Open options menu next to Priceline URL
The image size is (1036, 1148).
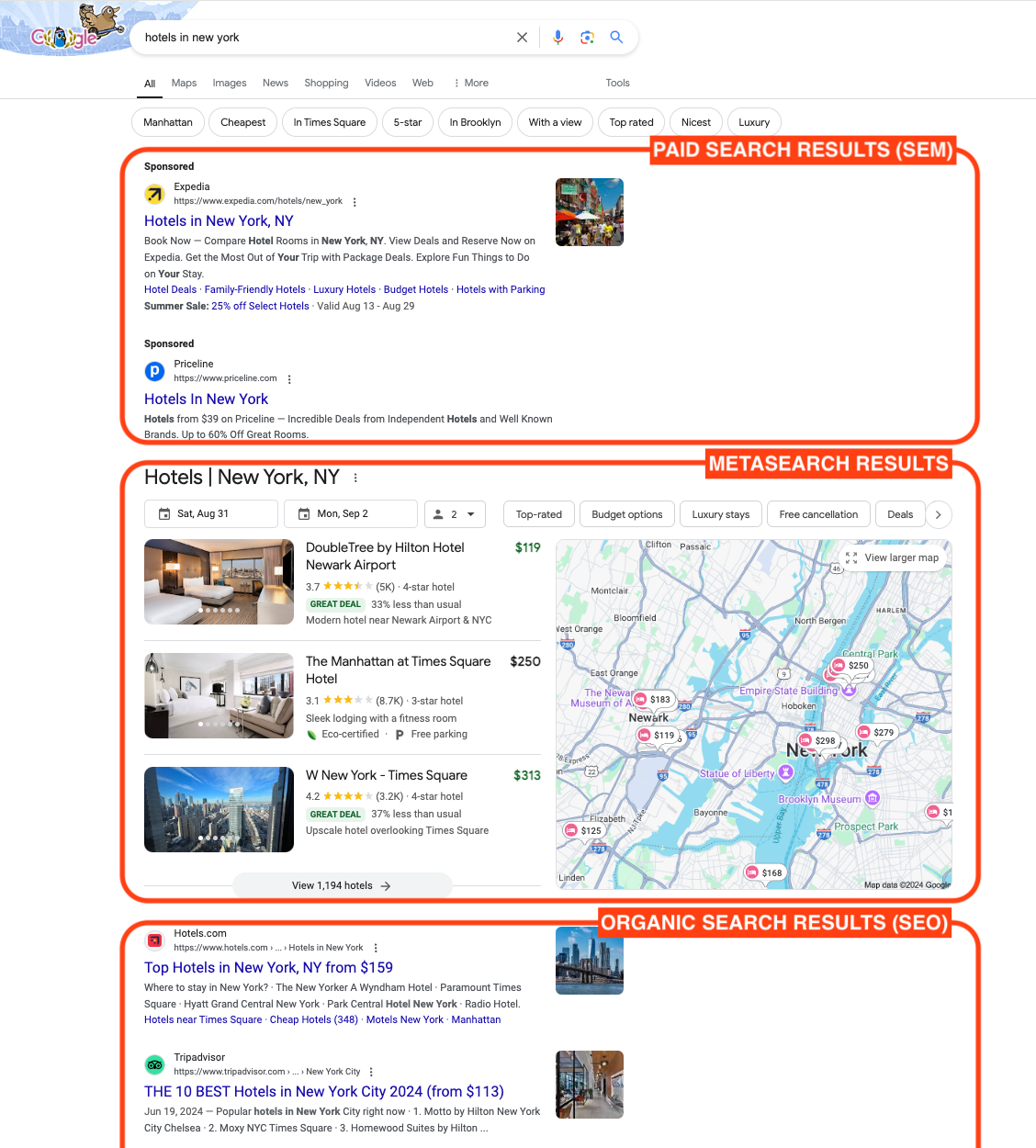[289, 379]
